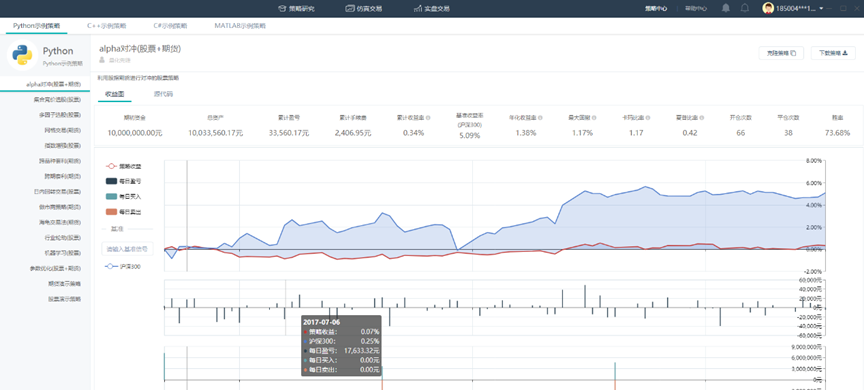Click the 下载策略 button
Image resolution: width=864 pixels, height=390 pixels.
coord(833,53)
